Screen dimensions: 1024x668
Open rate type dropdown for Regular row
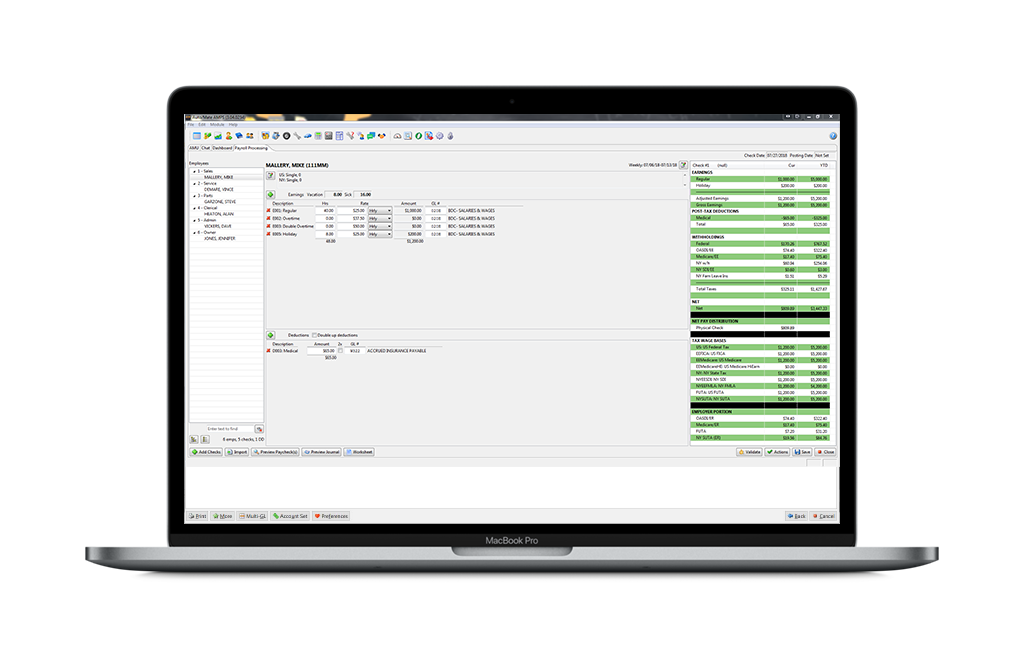380,211
